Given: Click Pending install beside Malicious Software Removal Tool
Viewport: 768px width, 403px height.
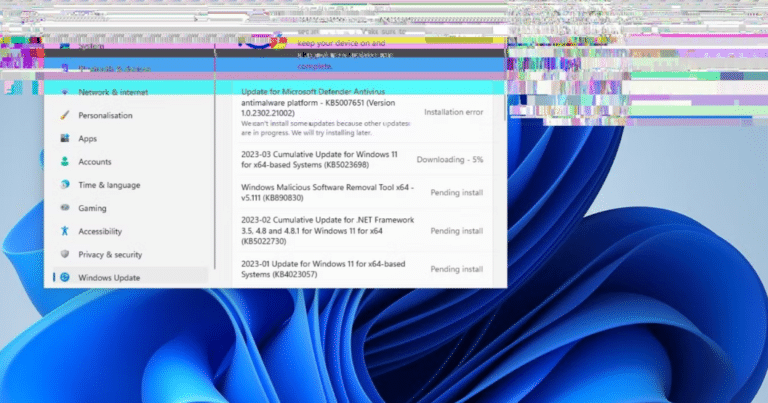Looking at the screenshot, I should pyautogui.click(x=456, y=193).
